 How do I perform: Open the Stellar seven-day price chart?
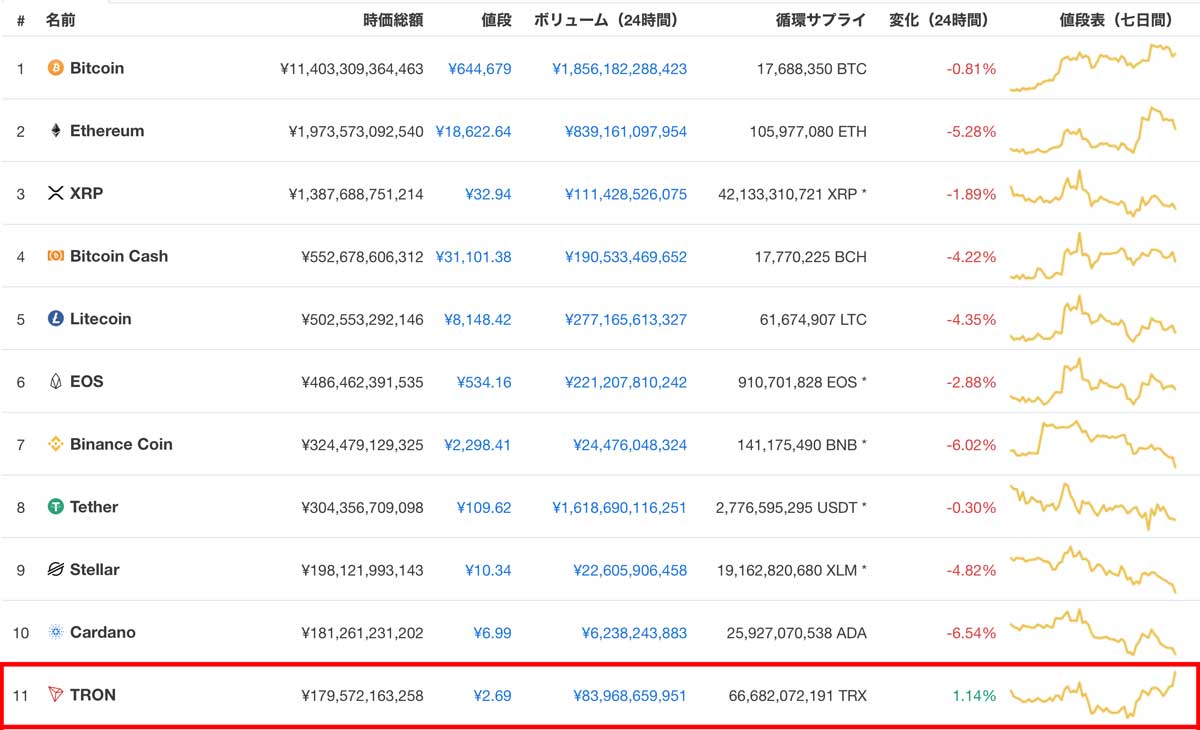(x=1094, y=570)
